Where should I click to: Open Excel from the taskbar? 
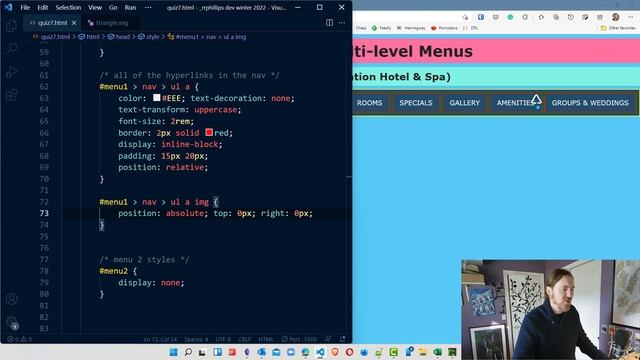click(438, 352)
